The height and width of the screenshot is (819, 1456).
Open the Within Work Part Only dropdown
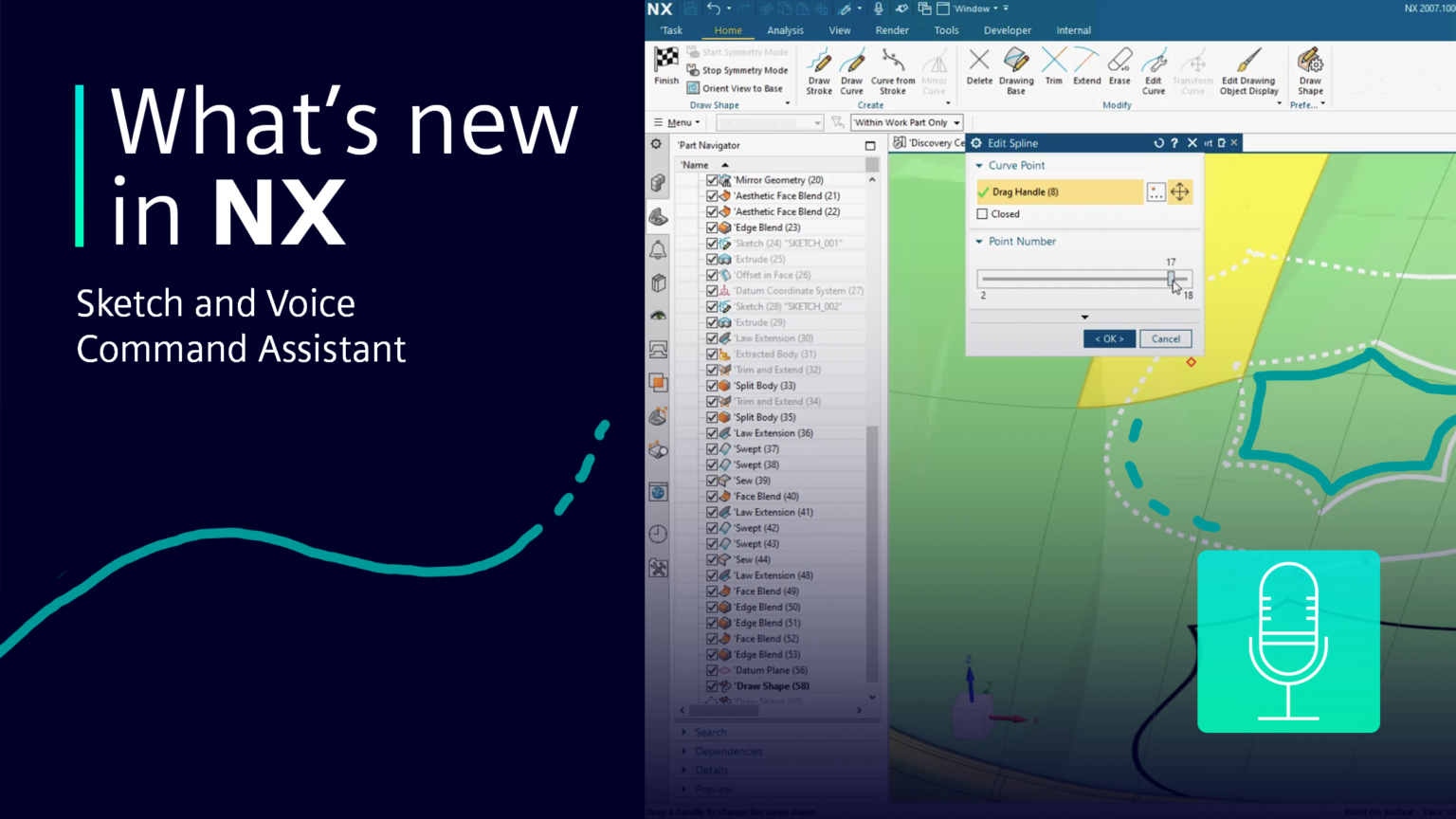957,122
